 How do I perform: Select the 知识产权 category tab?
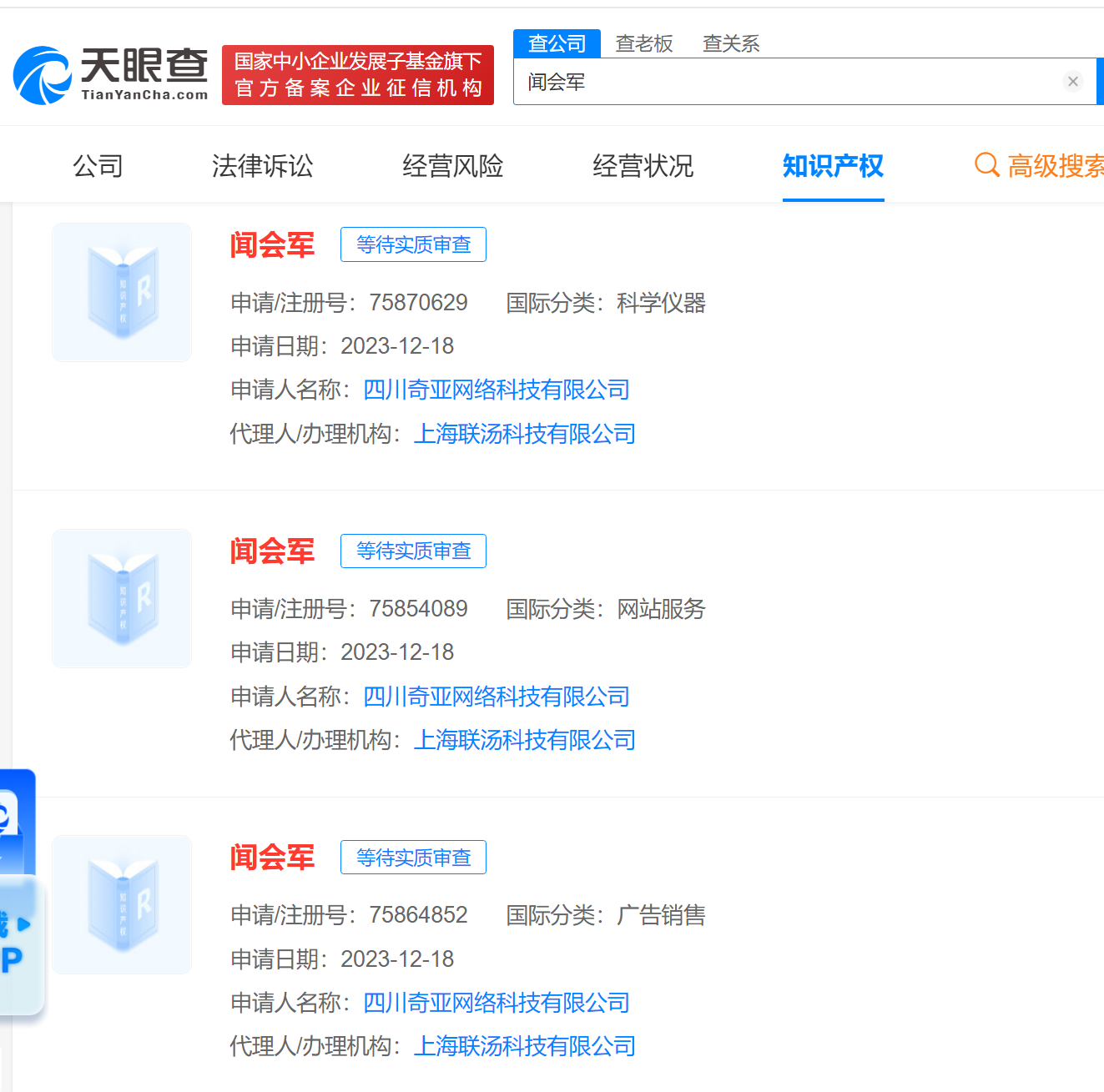(833, 166)
